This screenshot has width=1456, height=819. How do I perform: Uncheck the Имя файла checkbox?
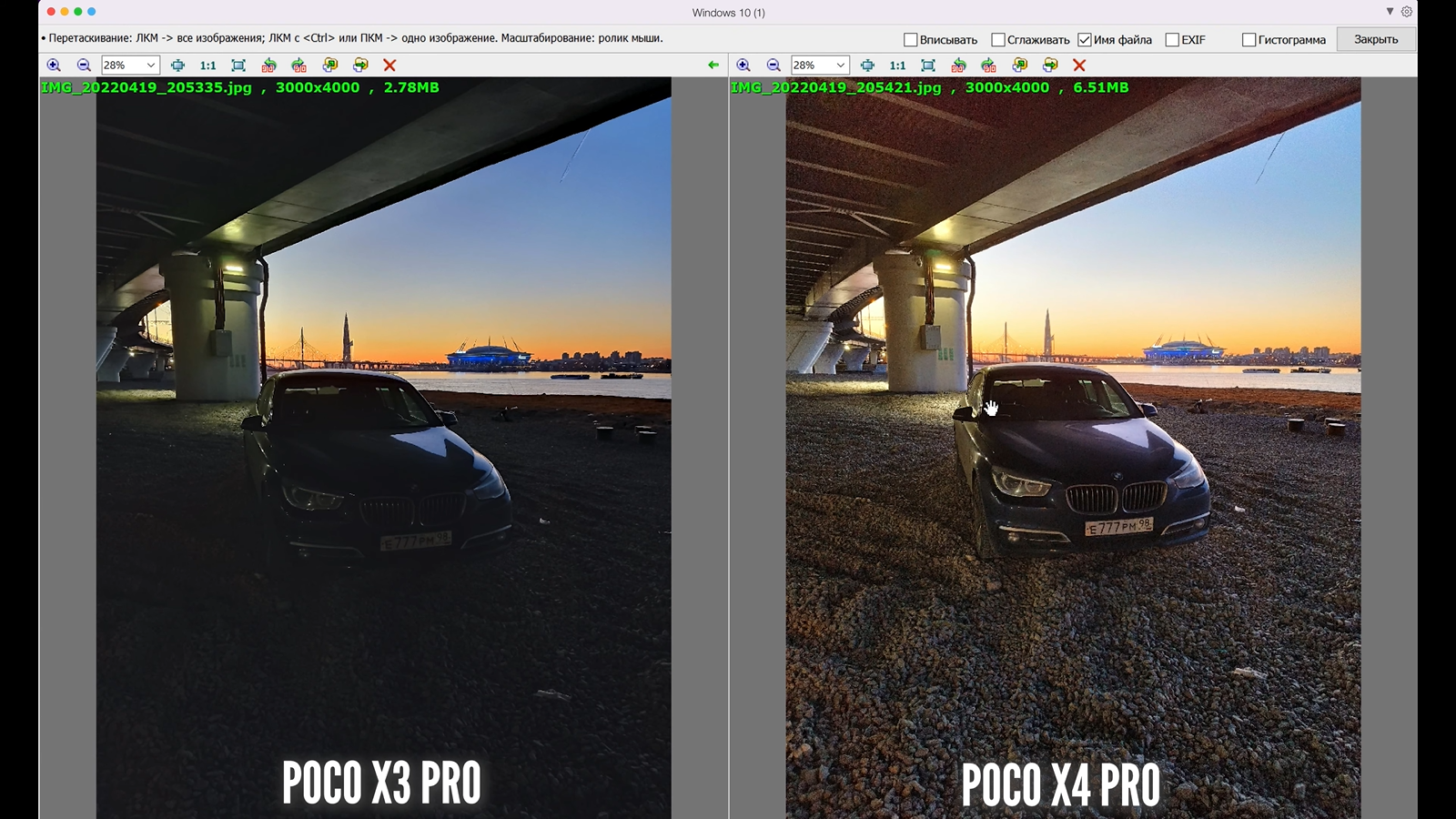(1084, 40)
